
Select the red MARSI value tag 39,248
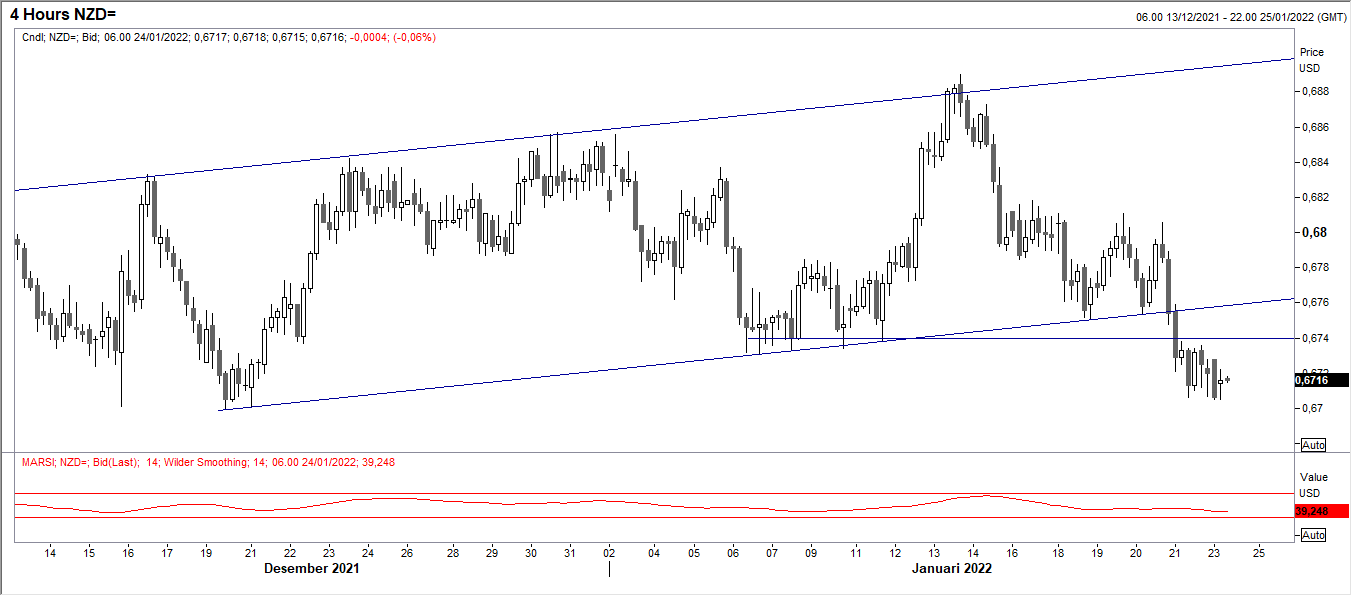pos(1321,510)
